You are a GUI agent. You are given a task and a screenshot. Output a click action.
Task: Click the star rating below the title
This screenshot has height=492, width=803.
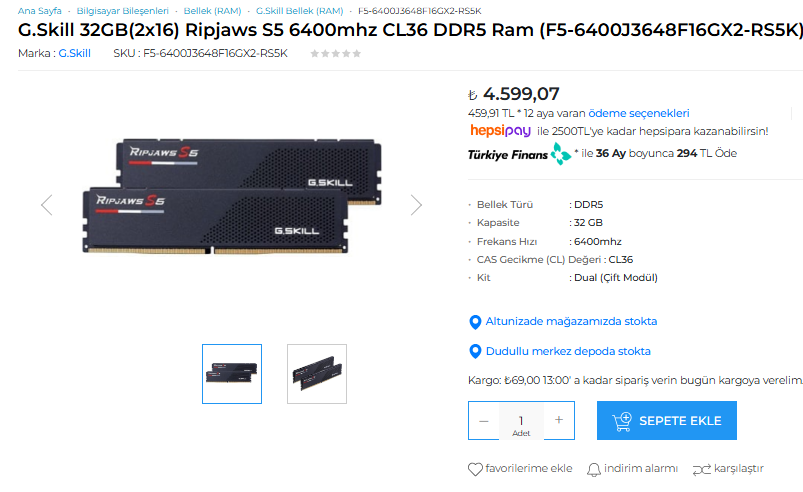(335, 53)
